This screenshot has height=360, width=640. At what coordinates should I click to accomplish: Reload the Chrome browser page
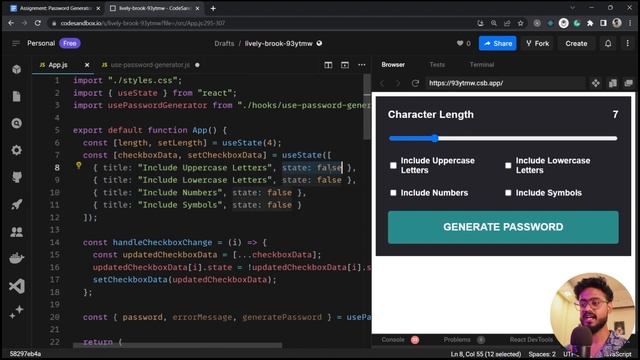click(38, 23)
